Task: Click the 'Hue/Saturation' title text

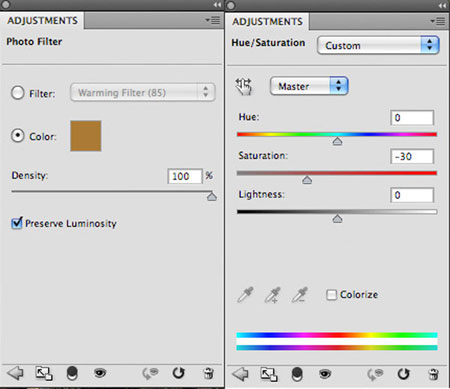Action: click(x=268, y=43)
